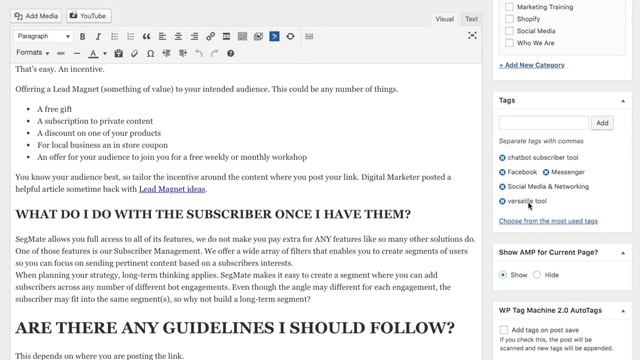Enable Add tags on post save

pyautogui.click(x=504, y=330)
